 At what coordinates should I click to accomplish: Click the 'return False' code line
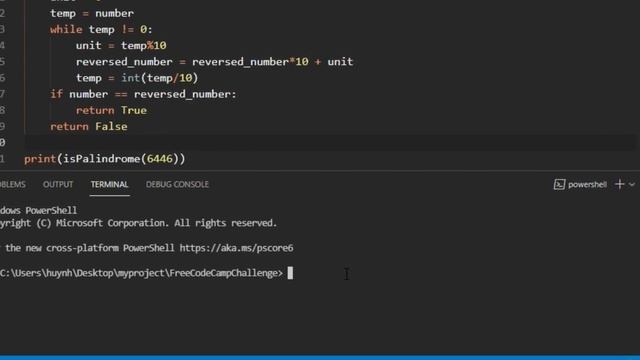pyautogui.click(x=89, y=127)
